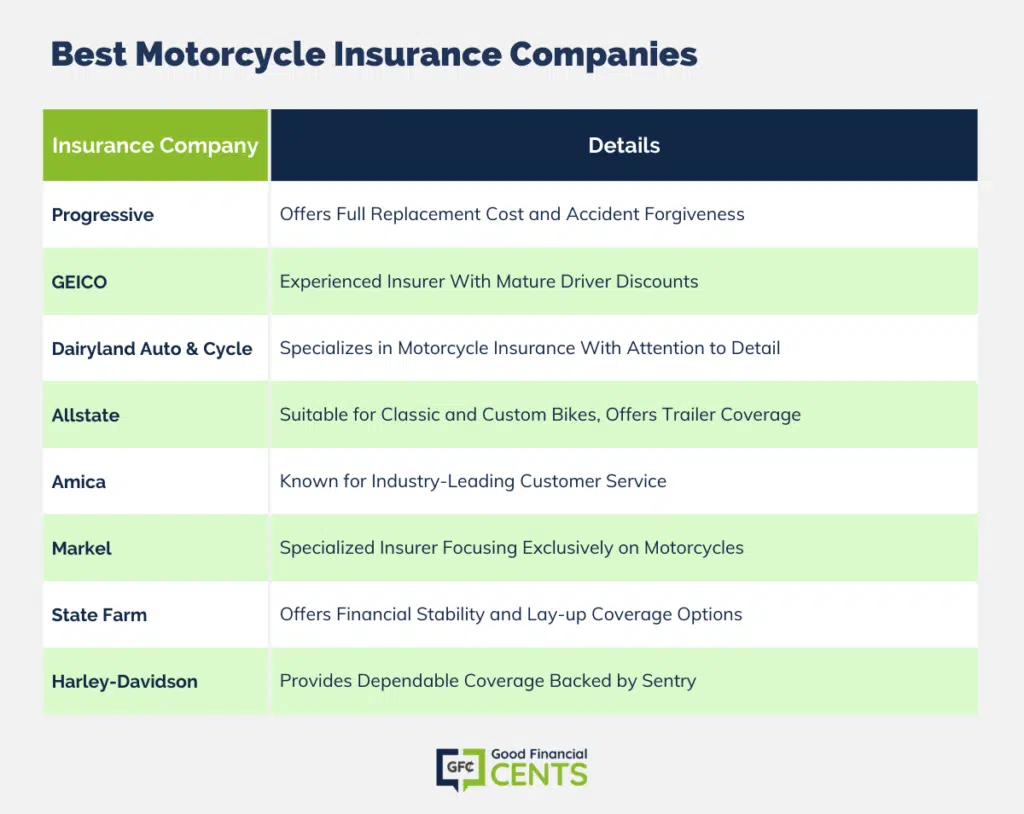Screen dimensions: 1024x814
Task: Select Markel's Specialized Insurer details text
Action: pyautogui.click(x=511, y=548)
